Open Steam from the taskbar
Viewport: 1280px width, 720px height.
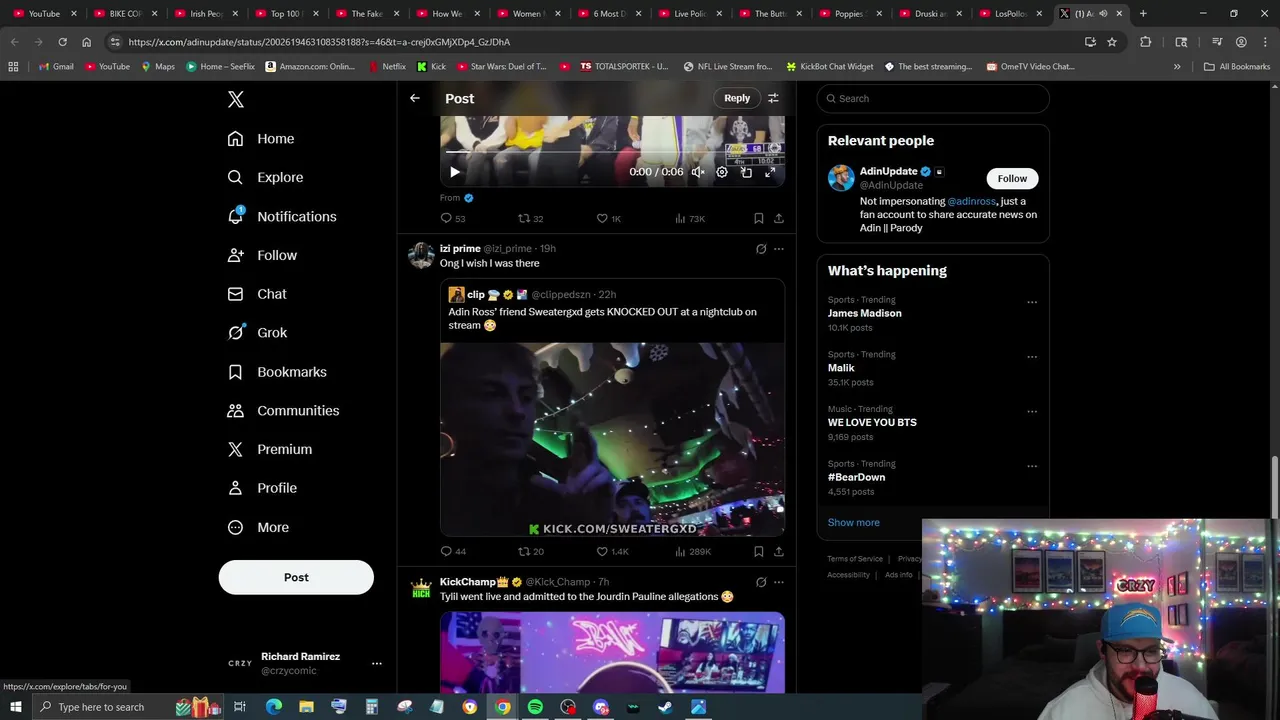(665, 707)
